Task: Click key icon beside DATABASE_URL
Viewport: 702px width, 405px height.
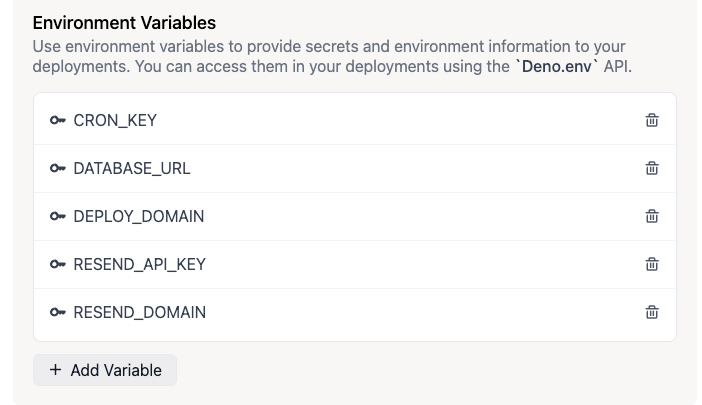Action: point(58,168)
